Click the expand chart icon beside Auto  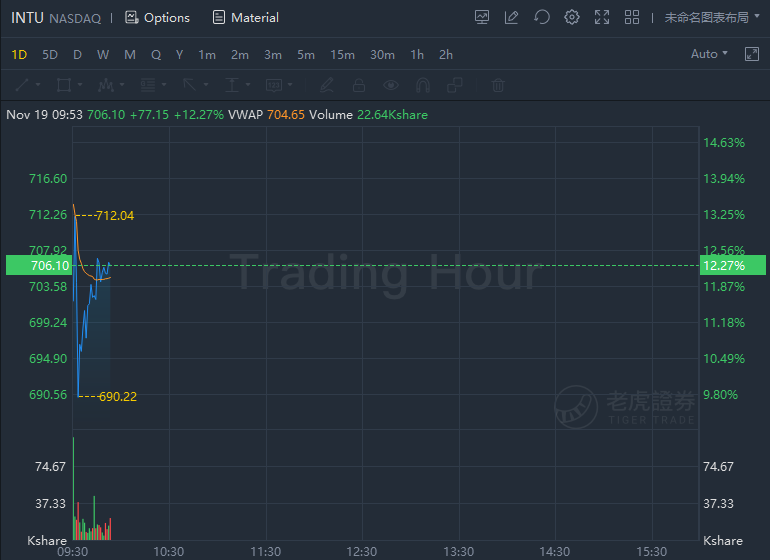752,54
